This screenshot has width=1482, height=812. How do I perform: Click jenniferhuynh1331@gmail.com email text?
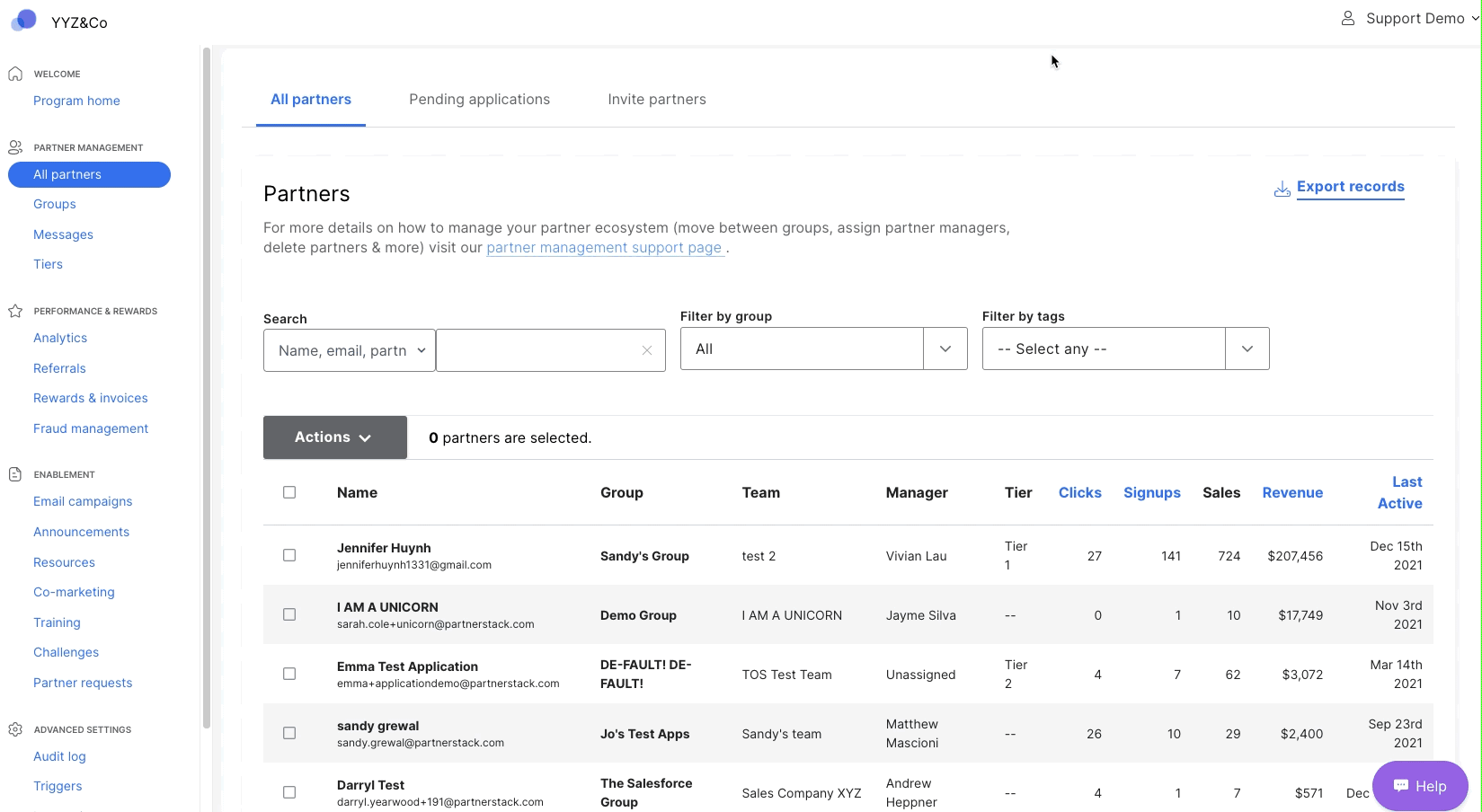414,565
